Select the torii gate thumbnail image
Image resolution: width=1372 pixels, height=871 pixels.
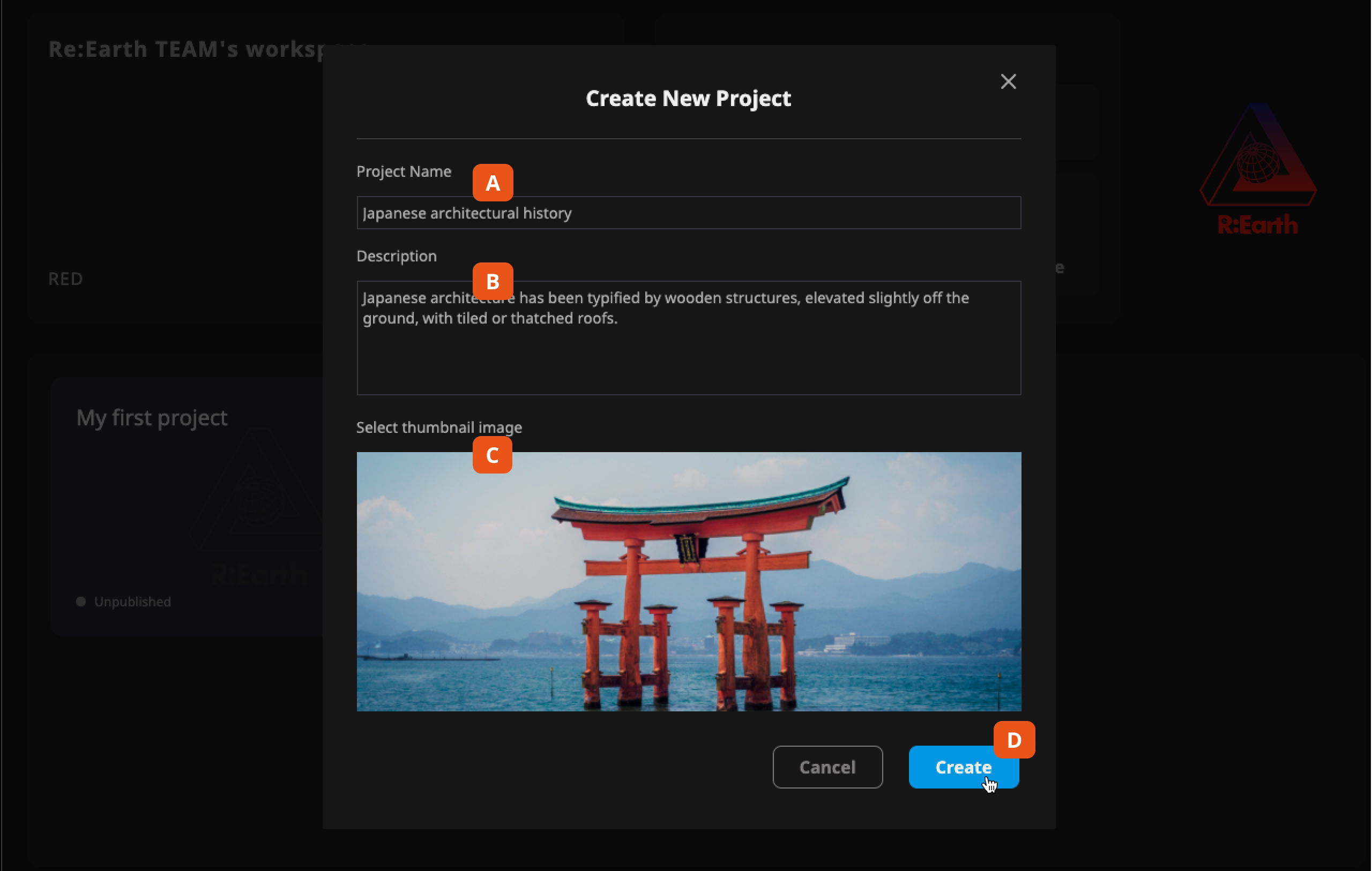pos(688,582)
